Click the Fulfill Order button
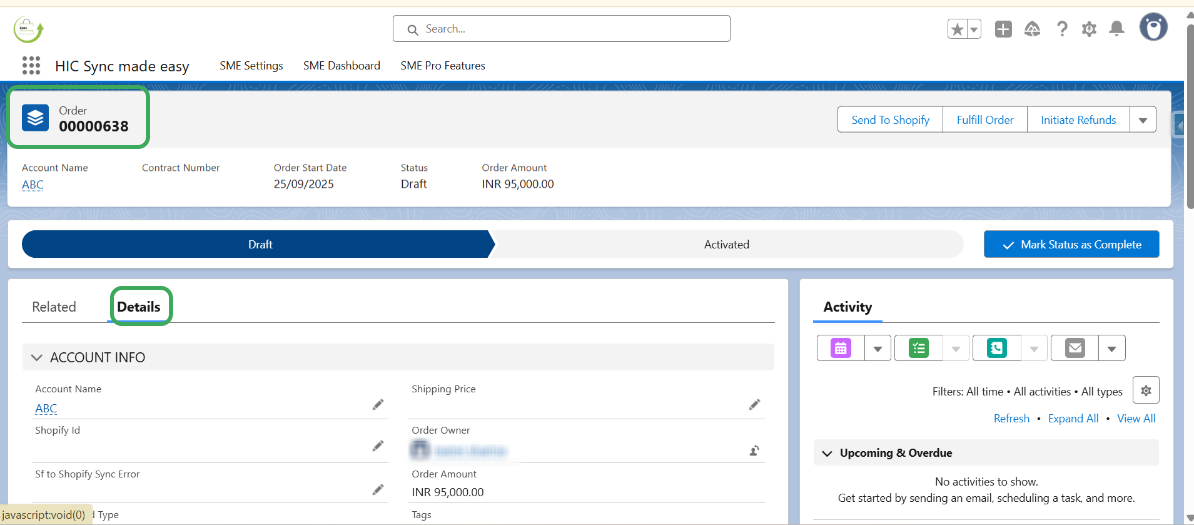1194x525 pixels. tap(985, 120)
